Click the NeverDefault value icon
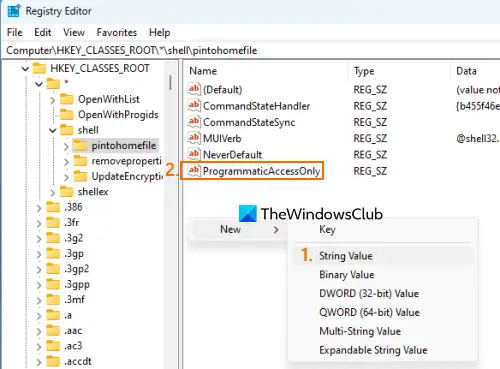Image resolution: width=500 pixels, height=369 pixels. click(x=194, y=154)
